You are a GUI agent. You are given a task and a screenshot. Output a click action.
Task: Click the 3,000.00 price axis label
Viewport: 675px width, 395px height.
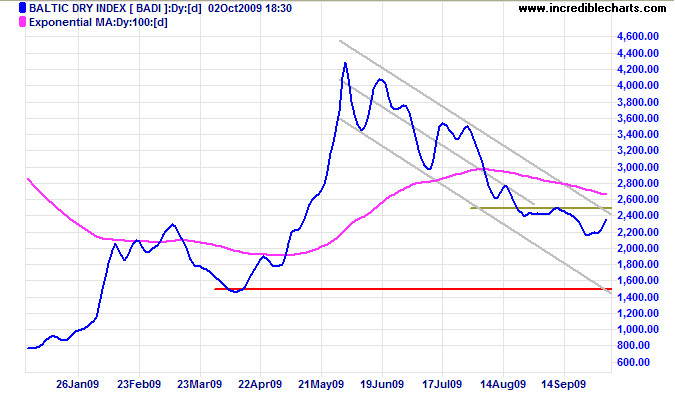tap(638, 167)
